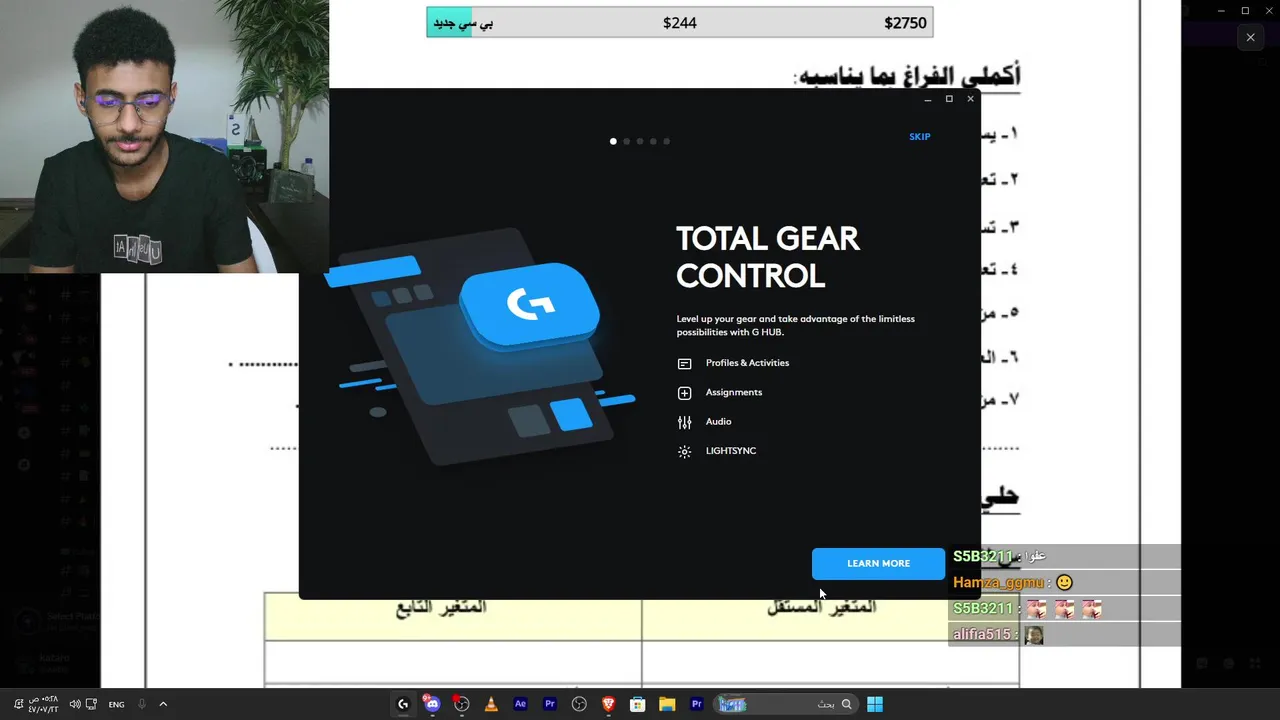1280x720 pixels.
Task: Open Discord from the taskbar
Action: tap(432, 704)
